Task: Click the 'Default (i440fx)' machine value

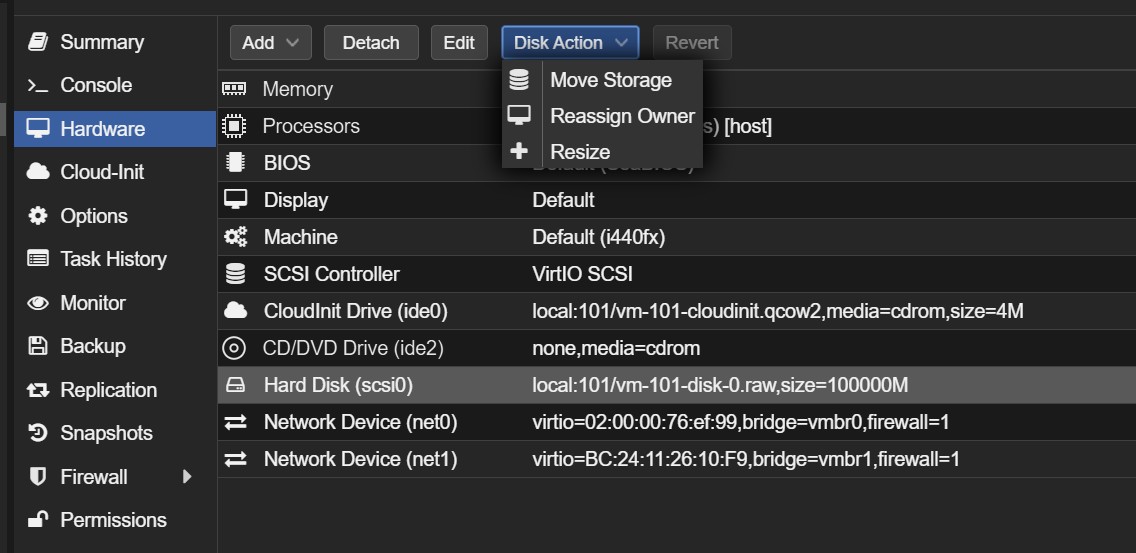Action: click(x=598, y=237)
